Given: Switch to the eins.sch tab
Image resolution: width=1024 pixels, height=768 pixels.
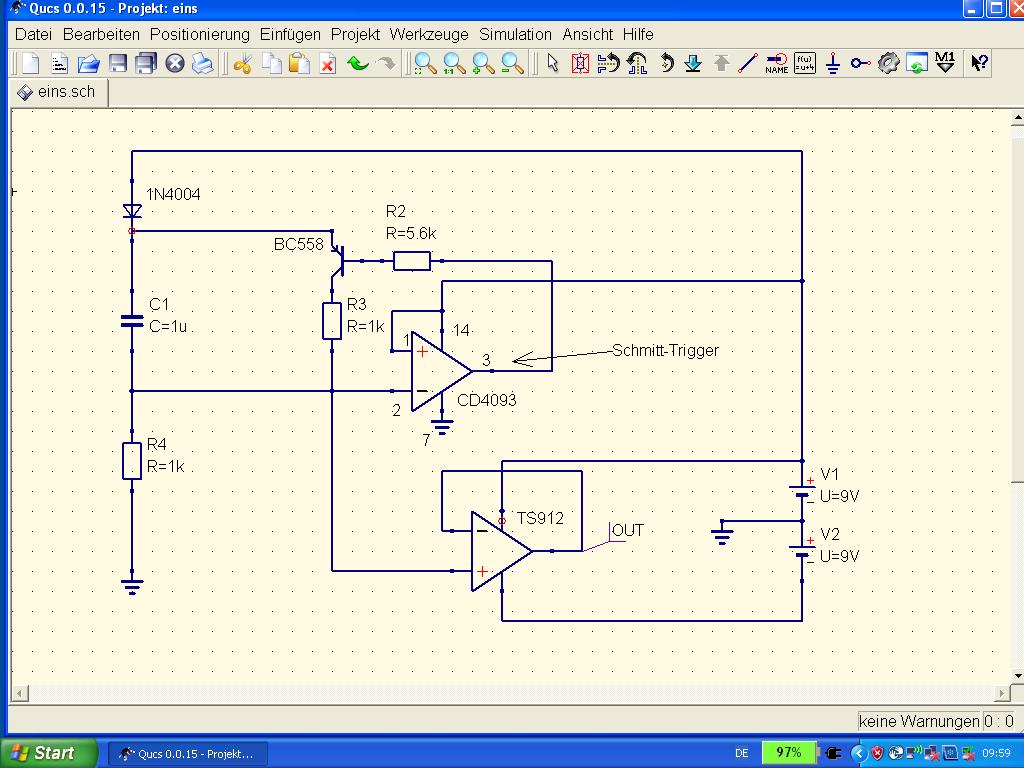Looking at the screenshot, I should (x=58, y=92).
